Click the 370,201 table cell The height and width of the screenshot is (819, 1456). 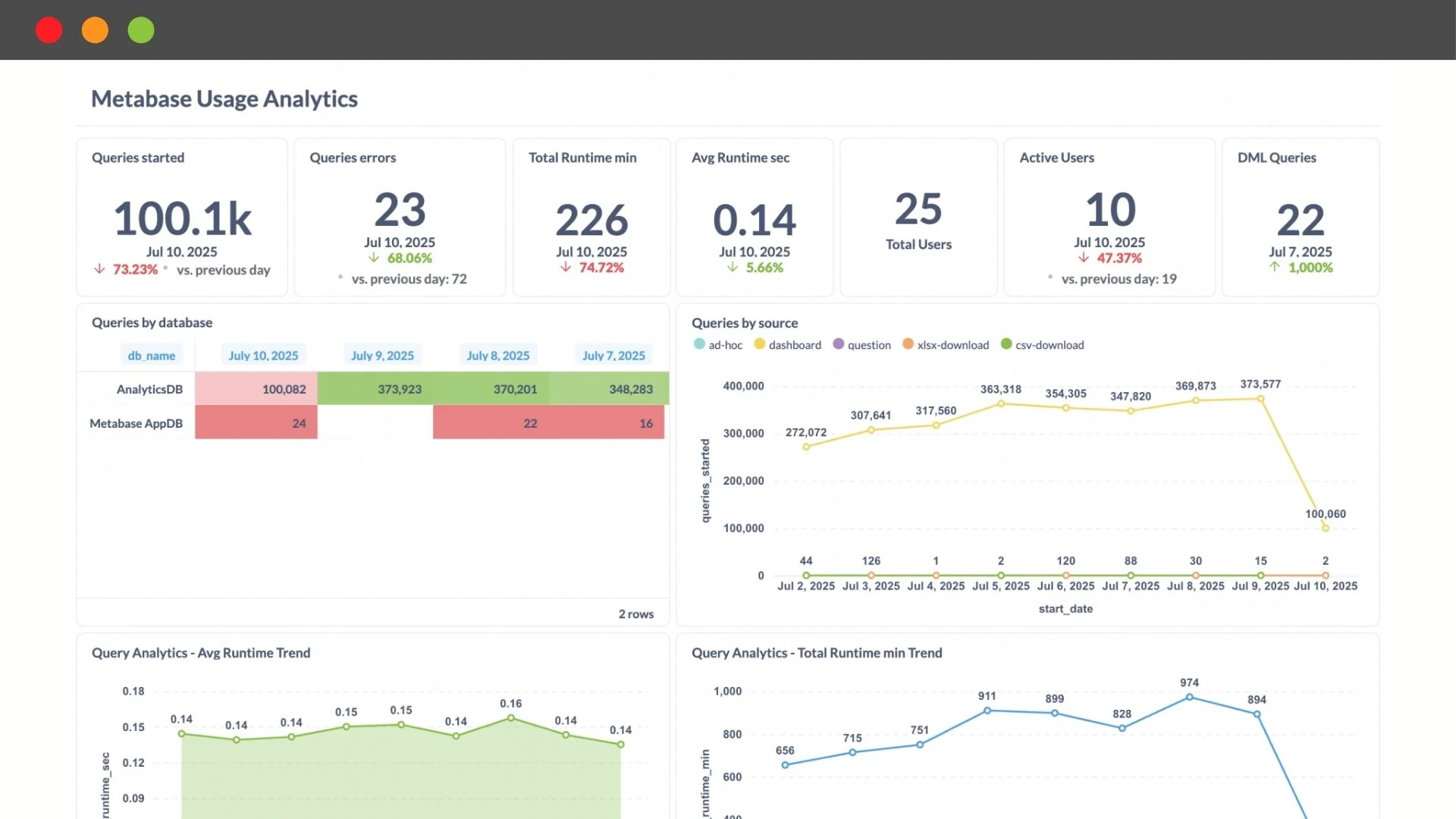491,389
